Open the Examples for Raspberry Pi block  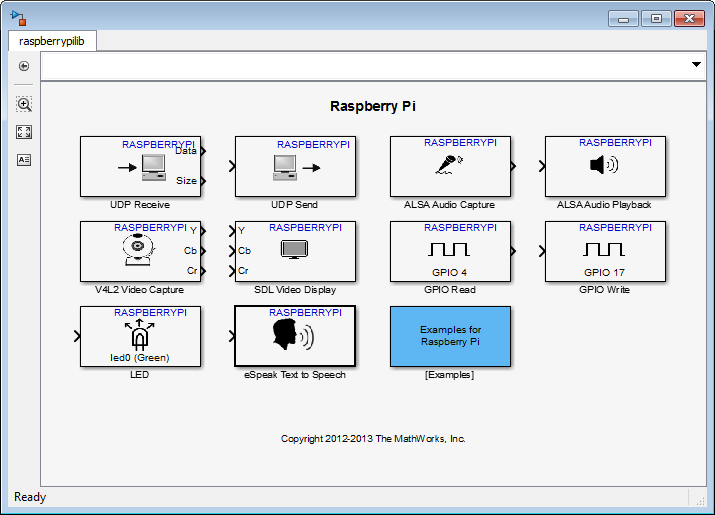coord(451,336)
